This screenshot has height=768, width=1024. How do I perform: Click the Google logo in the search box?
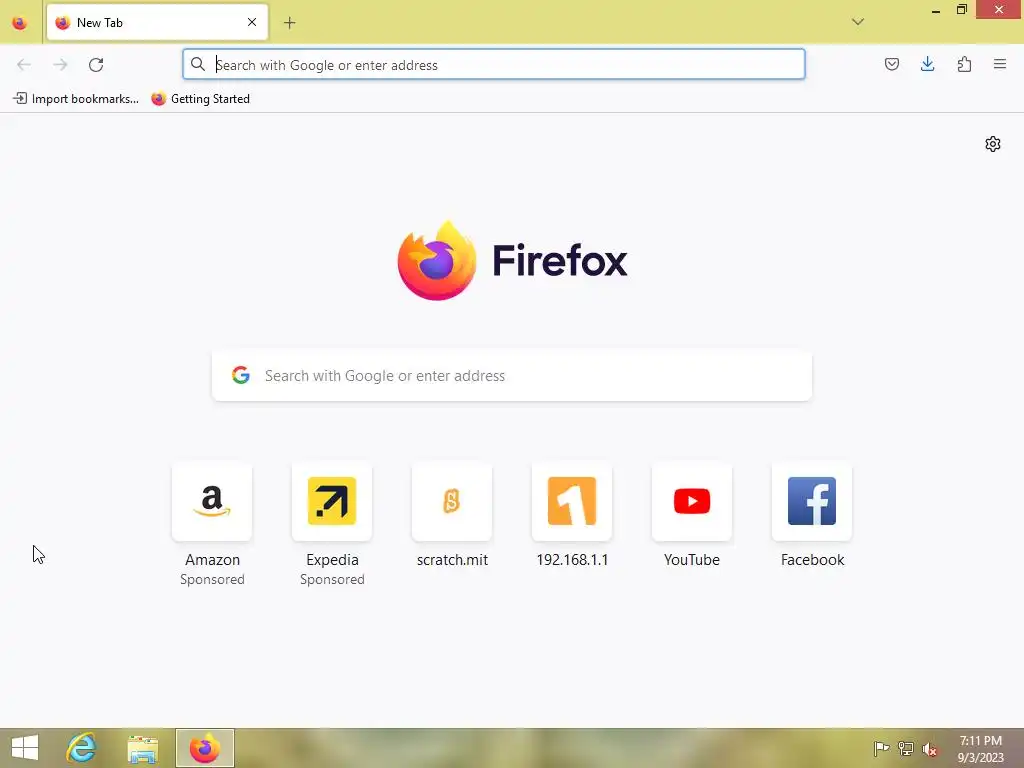point(241,375)
